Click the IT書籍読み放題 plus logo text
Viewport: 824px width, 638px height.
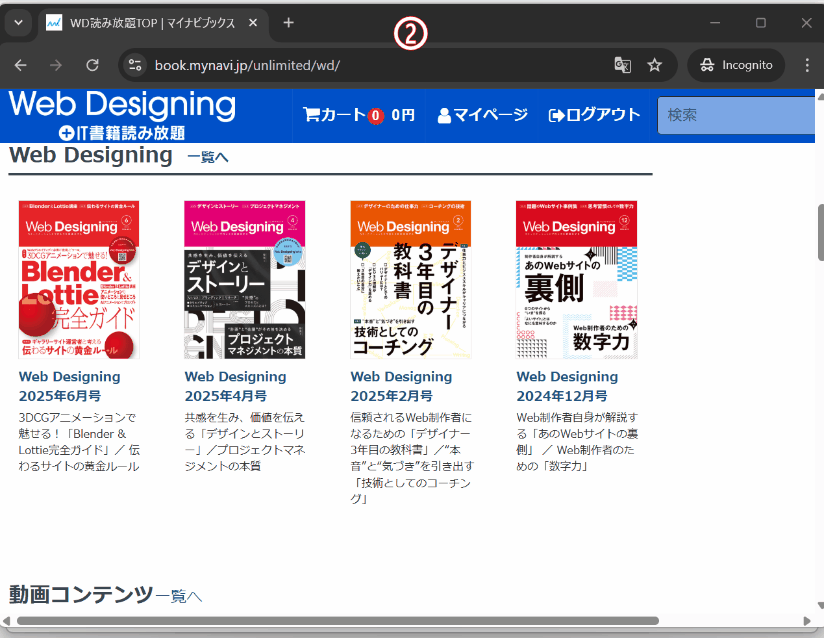pos(122,132)
